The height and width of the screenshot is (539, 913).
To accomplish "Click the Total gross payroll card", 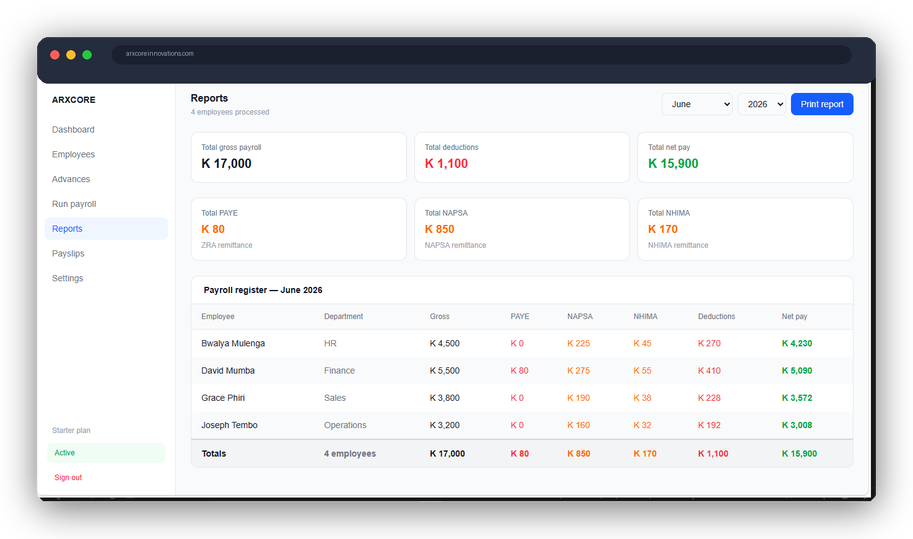I will 299,157.
